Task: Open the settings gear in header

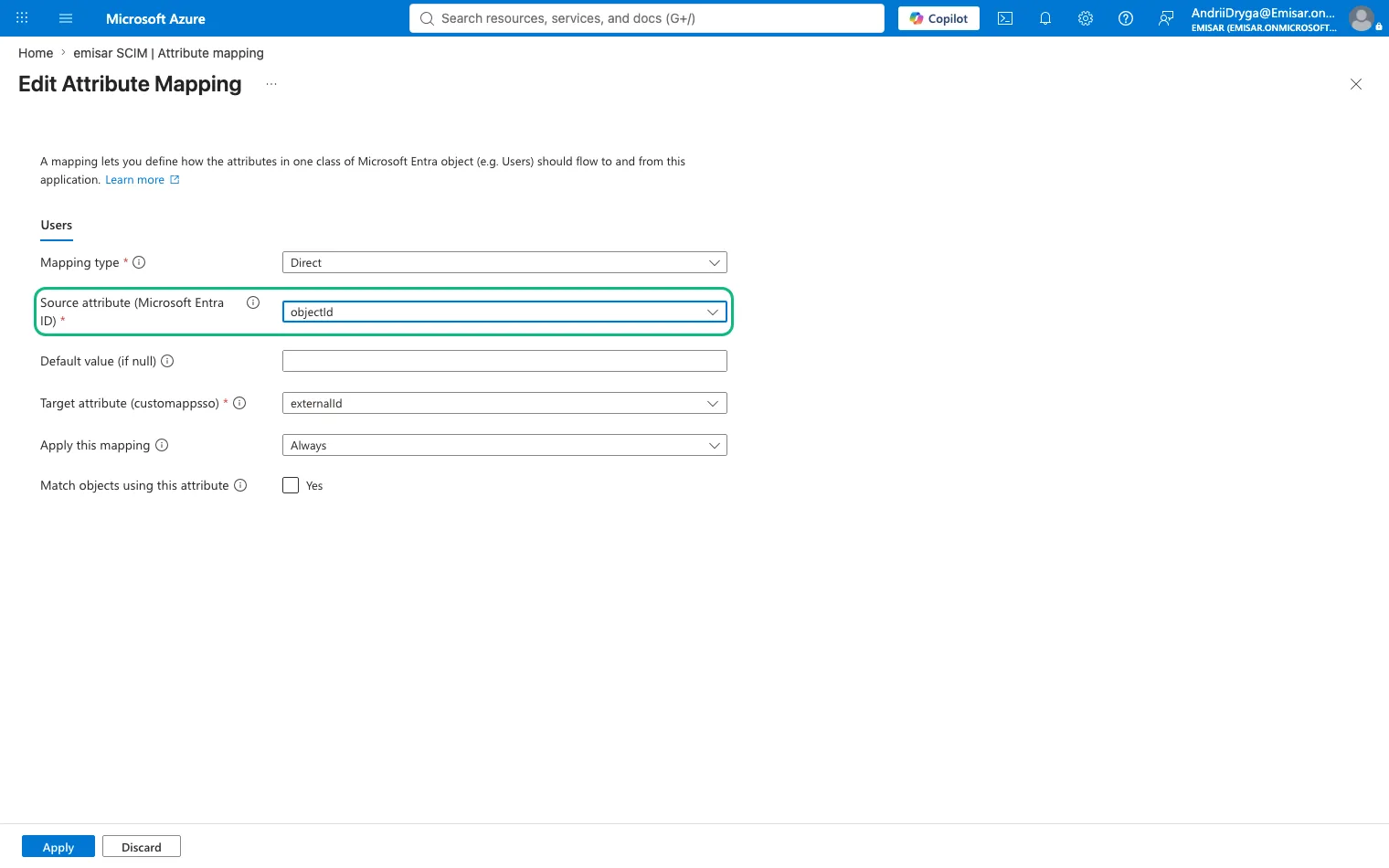Action: pos(1086,18)
